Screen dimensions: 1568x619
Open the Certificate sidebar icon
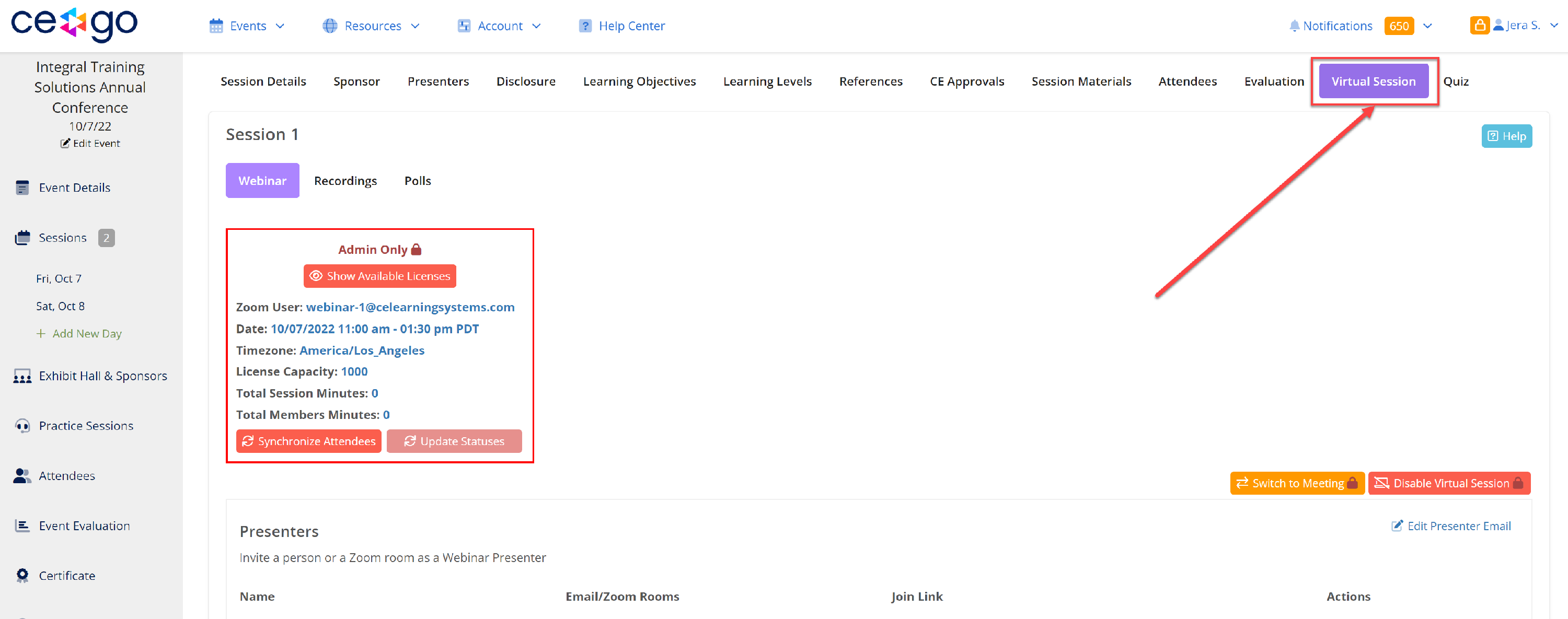click(x=22, y=575)
